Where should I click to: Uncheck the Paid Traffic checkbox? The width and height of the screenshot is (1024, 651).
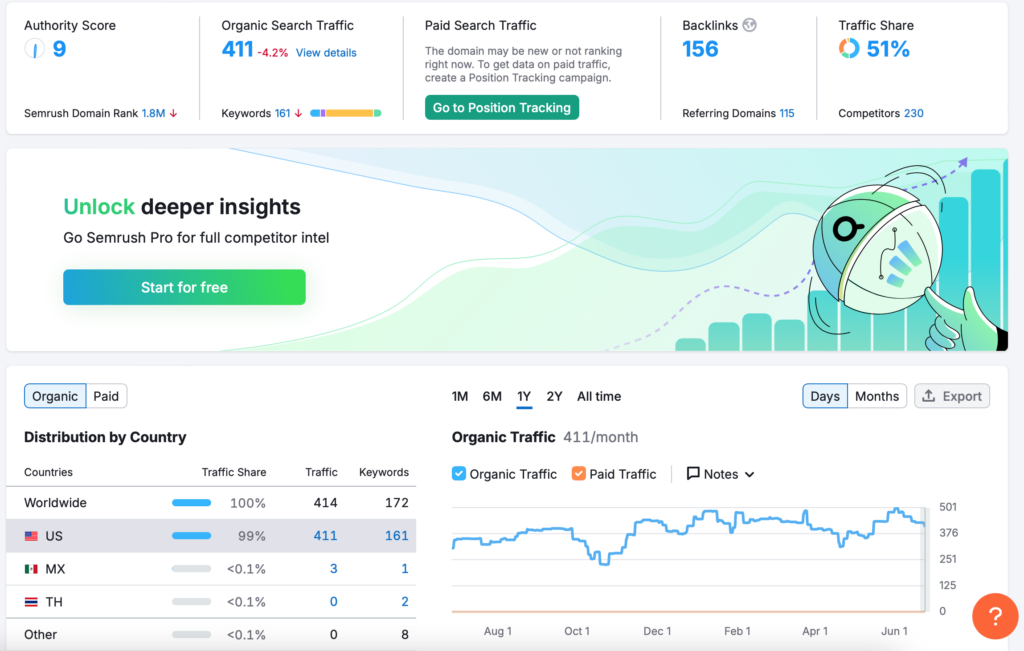pyautogui.click(x=579, y=474)
